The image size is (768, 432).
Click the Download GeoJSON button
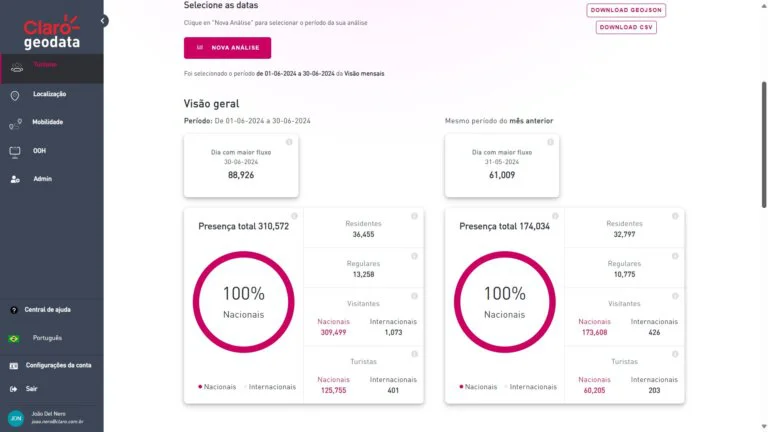click(626, 10)
